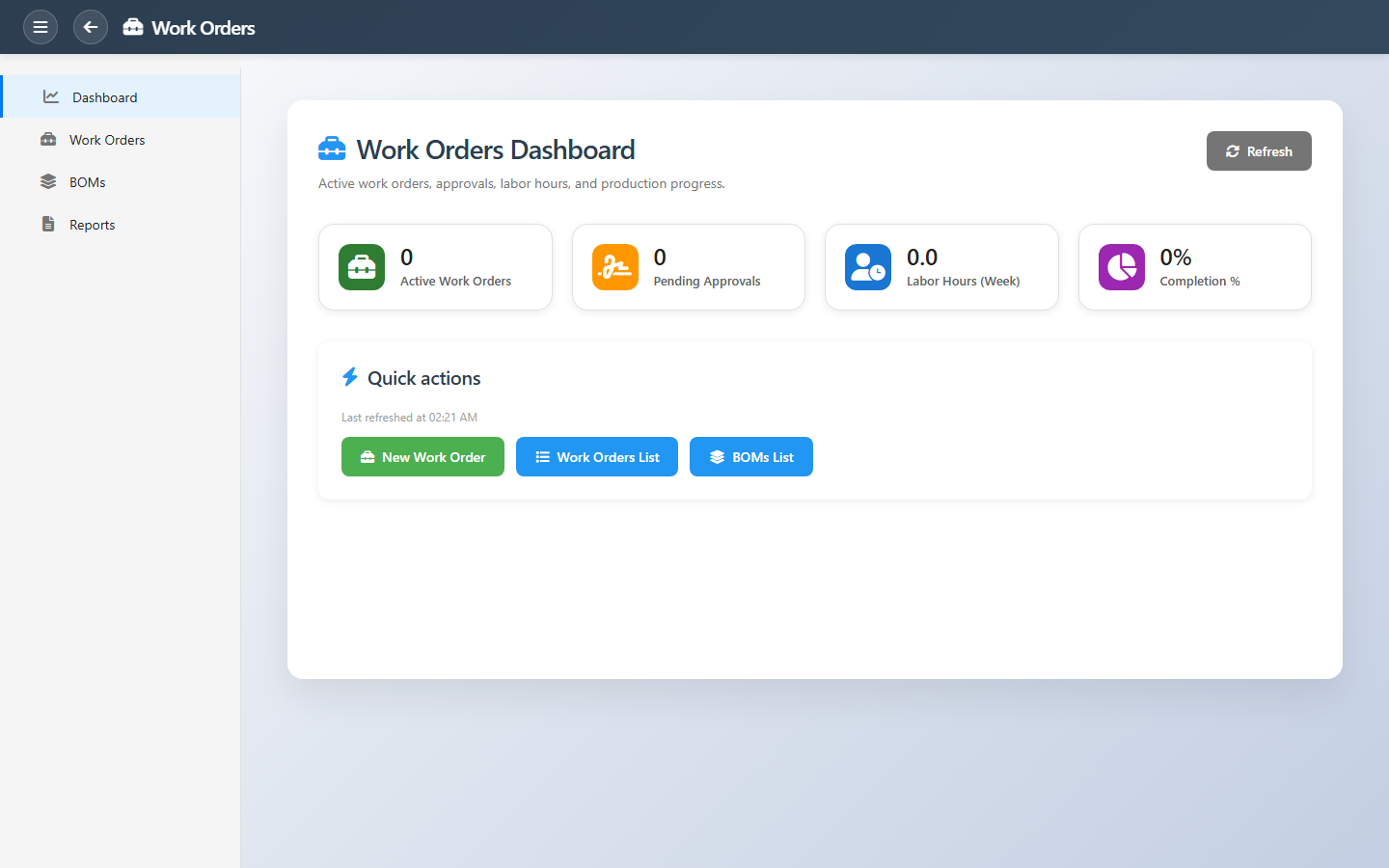Screen dimensions: 1389x868
Task: Click the blue toolbox icon beside dashboard title
Action: (332, 149)
